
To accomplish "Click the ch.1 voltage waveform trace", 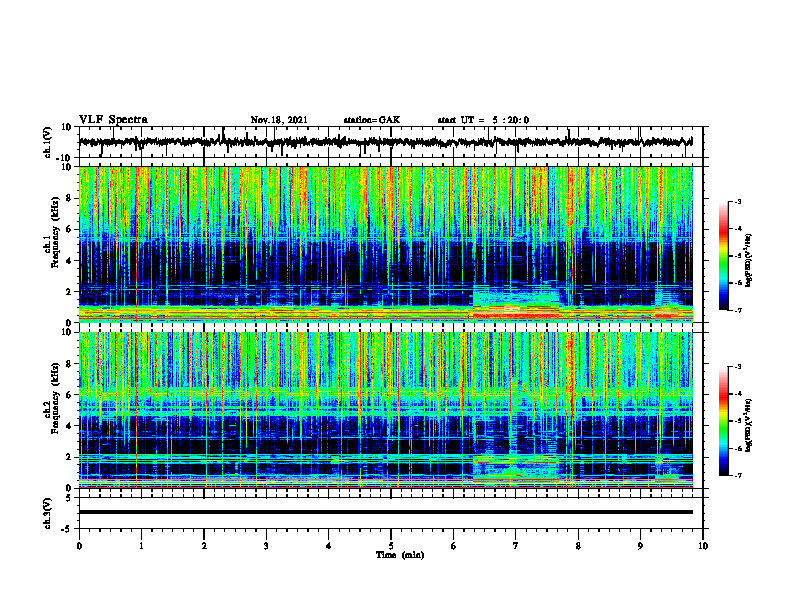I will pyautogui.click(x=385, y=142).
